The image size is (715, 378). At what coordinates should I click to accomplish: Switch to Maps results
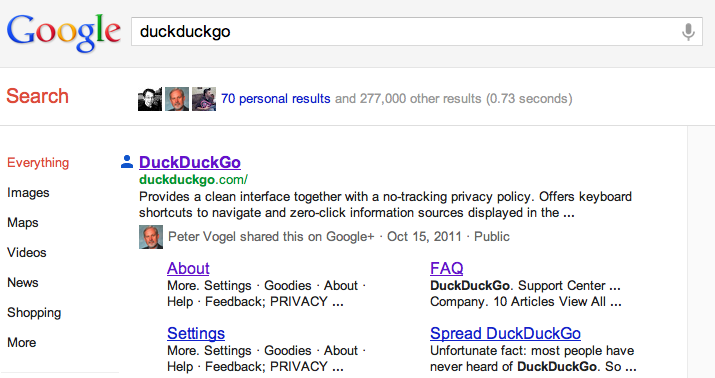[x=23, y=223]
